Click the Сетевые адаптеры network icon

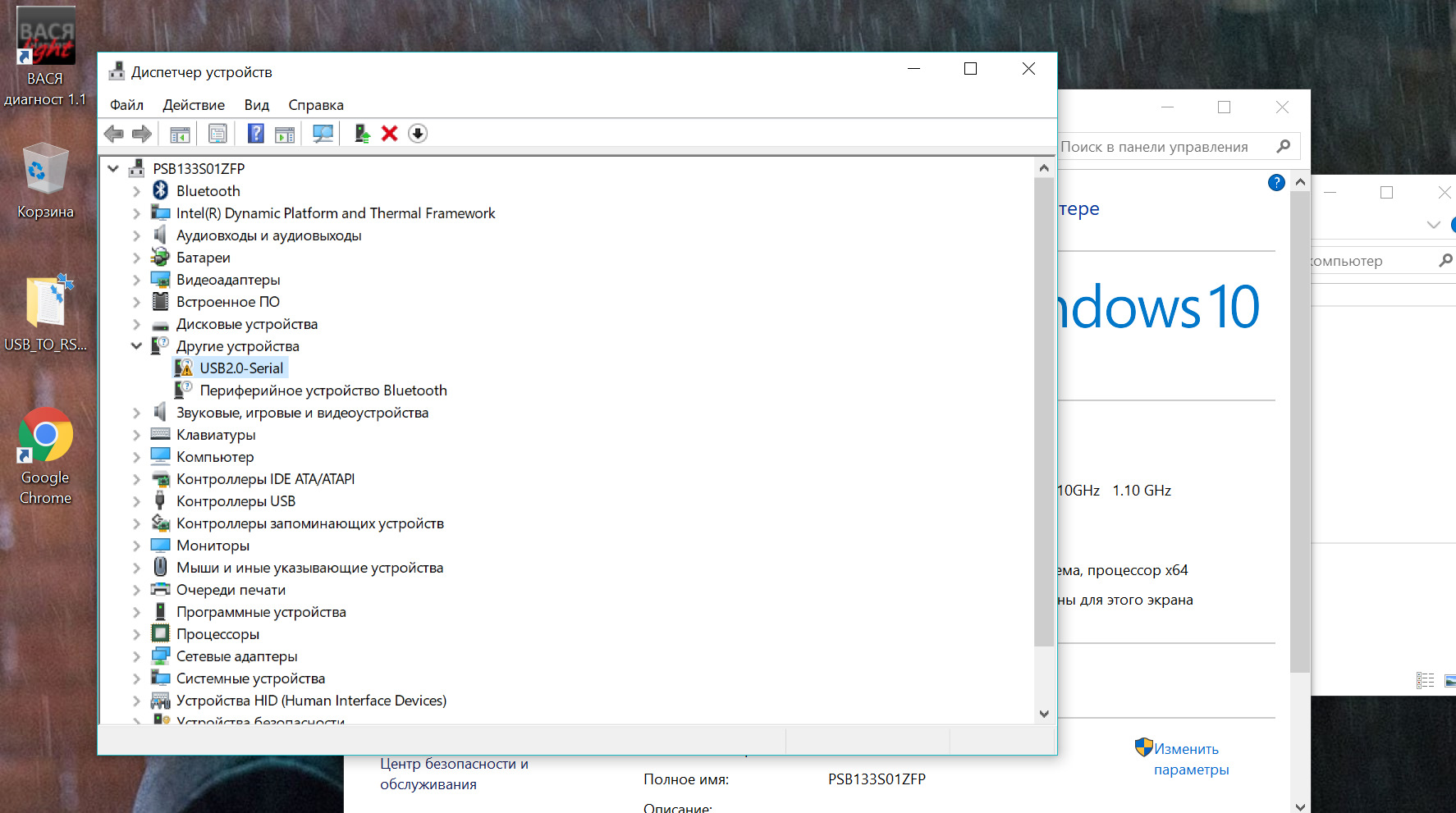tap(161, 655)
